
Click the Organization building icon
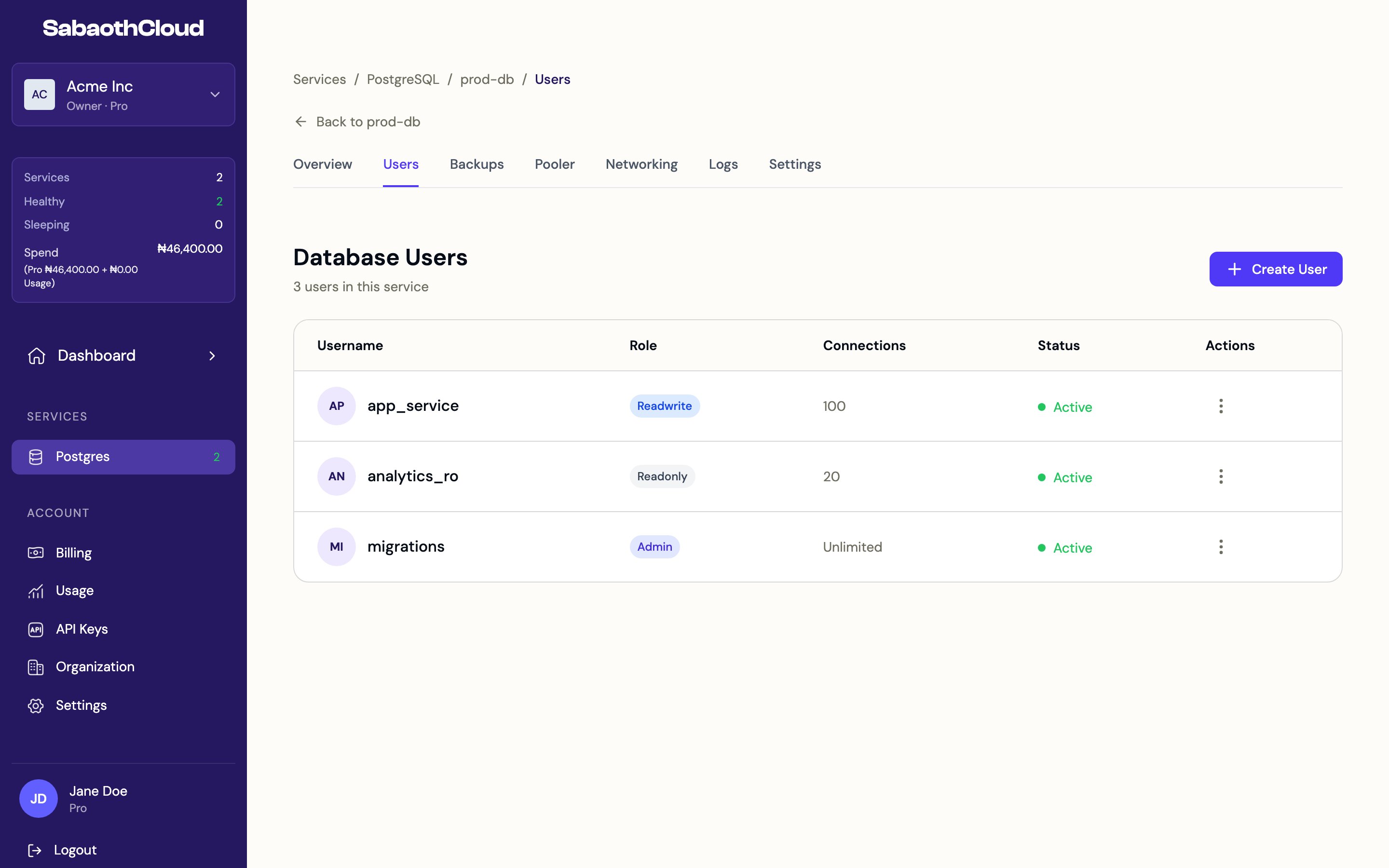(36, 667)
